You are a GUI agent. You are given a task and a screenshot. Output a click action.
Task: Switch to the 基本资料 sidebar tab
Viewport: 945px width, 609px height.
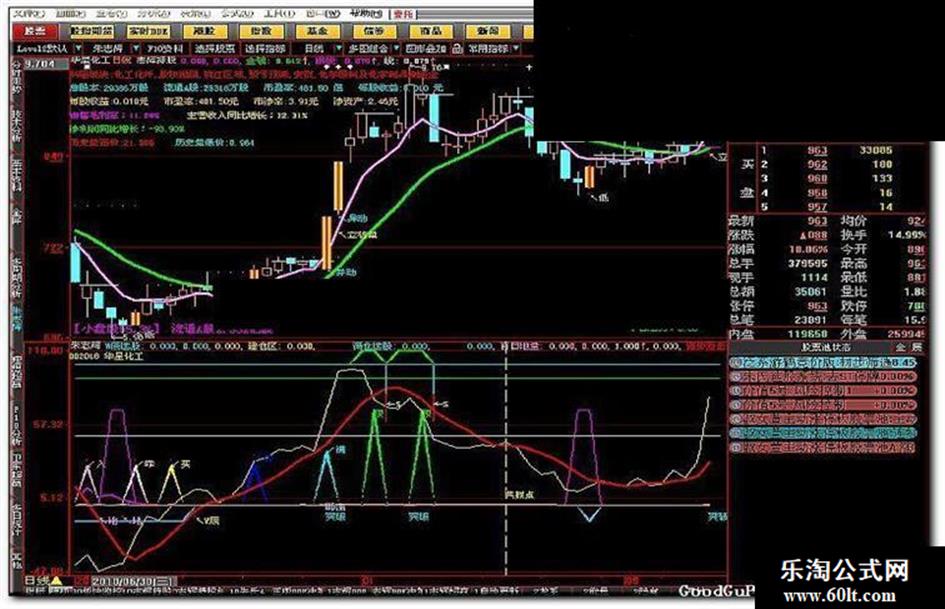click(16, 175)
